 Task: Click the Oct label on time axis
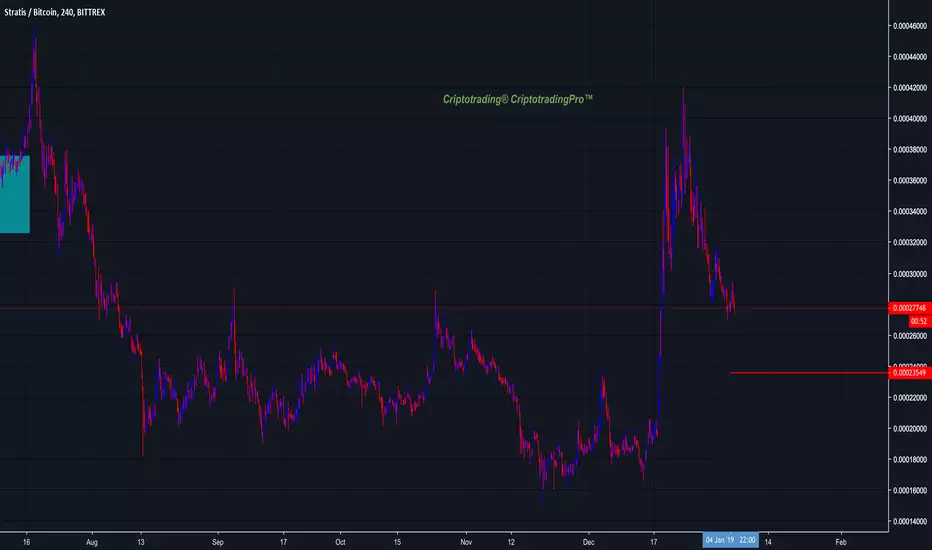[x=340, y=542]
